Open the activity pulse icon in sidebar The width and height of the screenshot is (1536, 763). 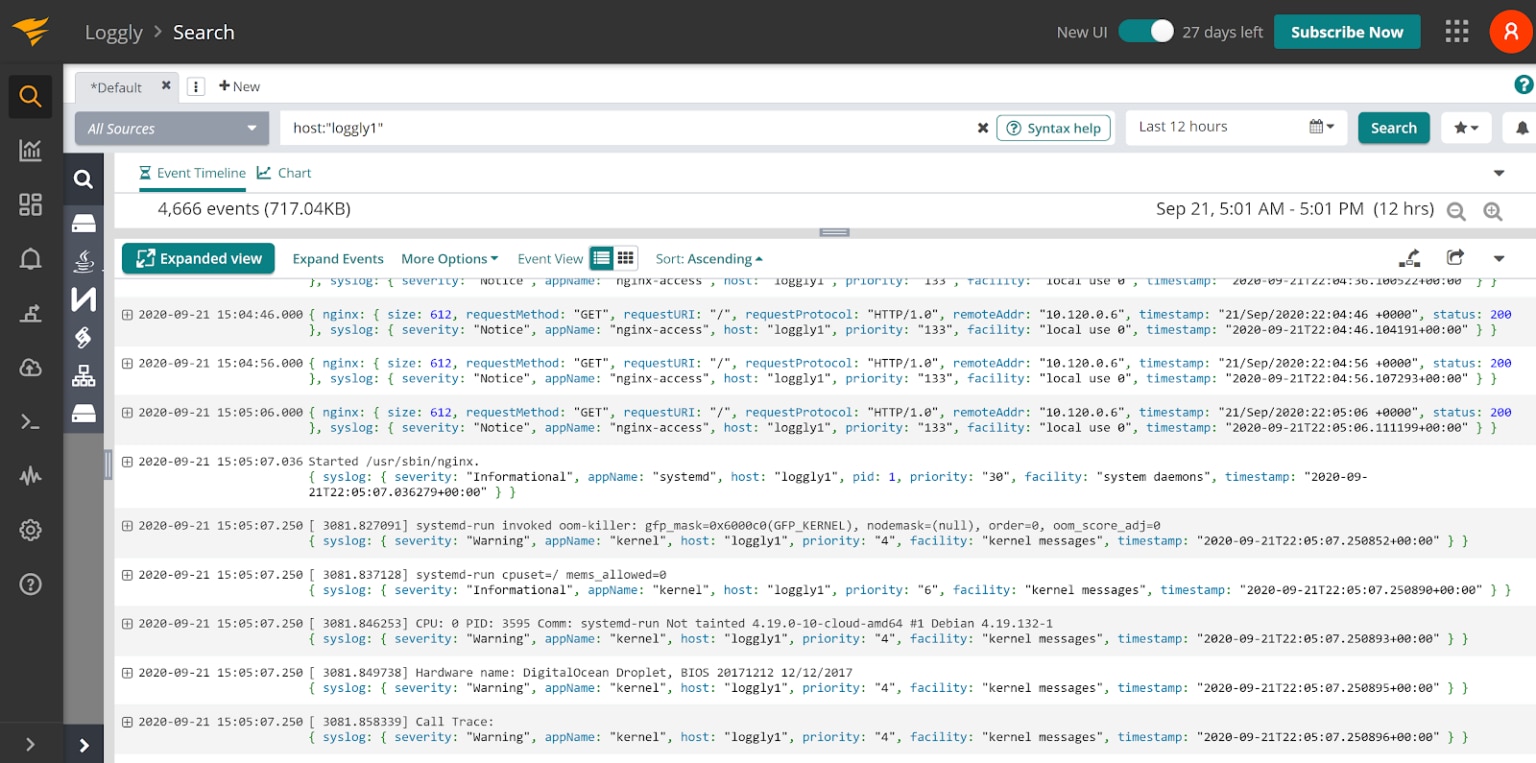(x=30, y=476)
